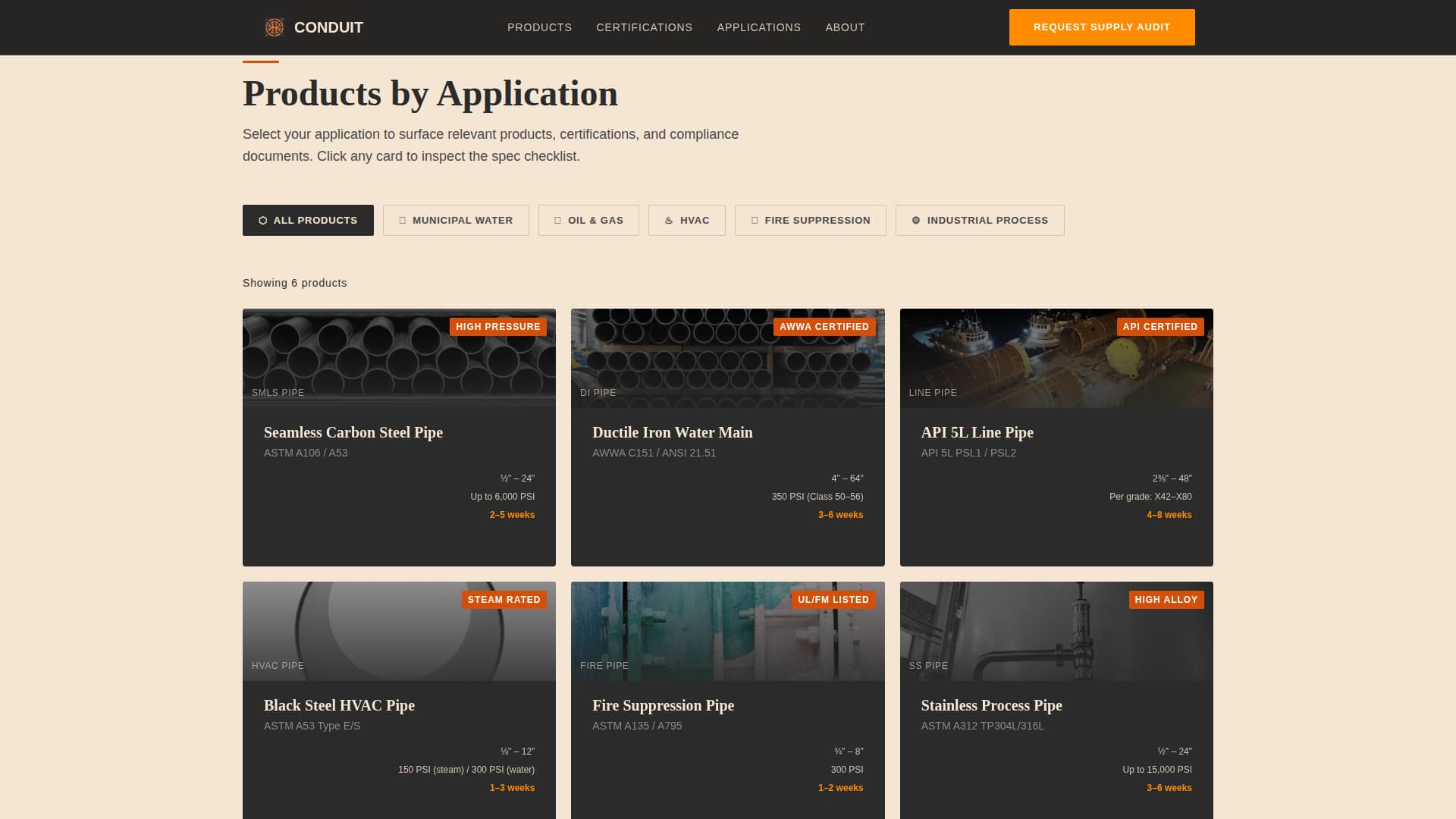
Task: Open the ABOUT page from navbar
Action: click(845, 27)
